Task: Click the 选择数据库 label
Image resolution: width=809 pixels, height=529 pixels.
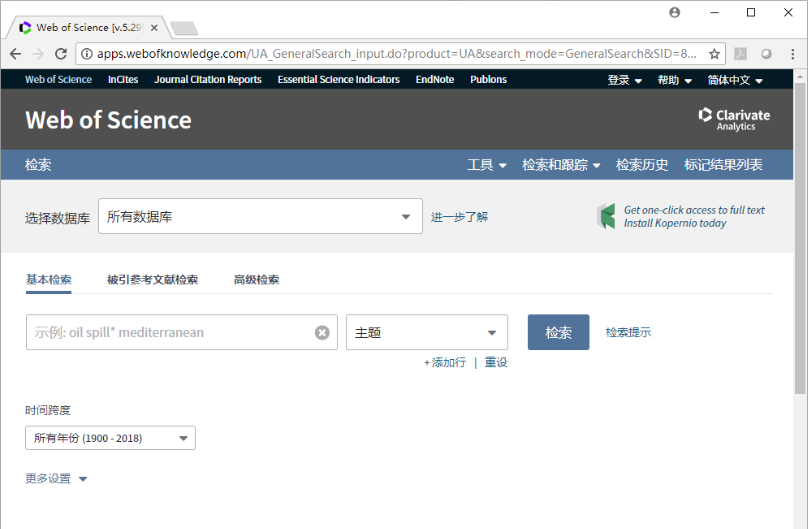Action: coord(57,218)
